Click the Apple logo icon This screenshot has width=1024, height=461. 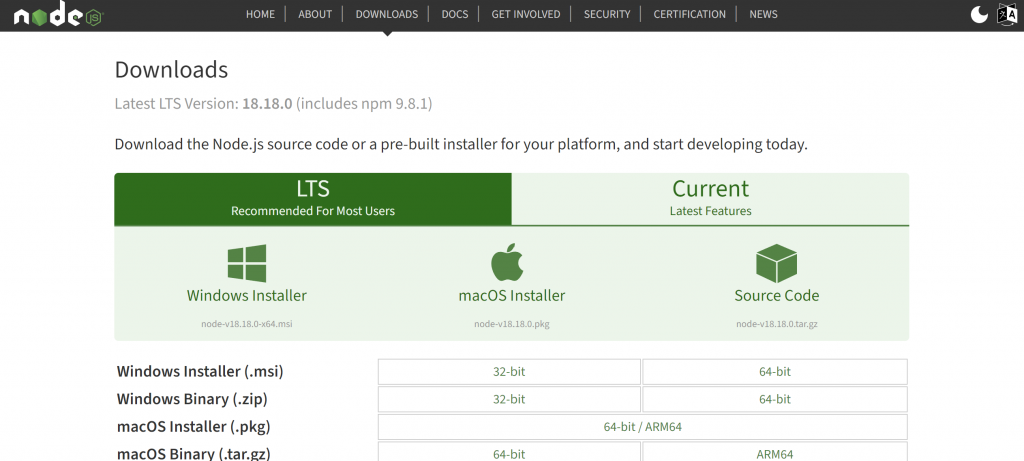pos(507,262)
